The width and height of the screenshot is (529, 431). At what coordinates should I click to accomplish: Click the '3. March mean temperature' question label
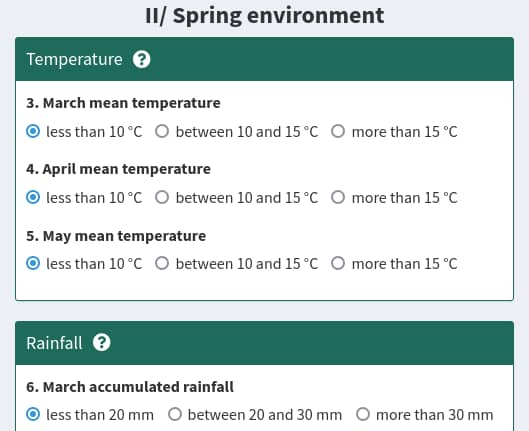pos(123,103)
